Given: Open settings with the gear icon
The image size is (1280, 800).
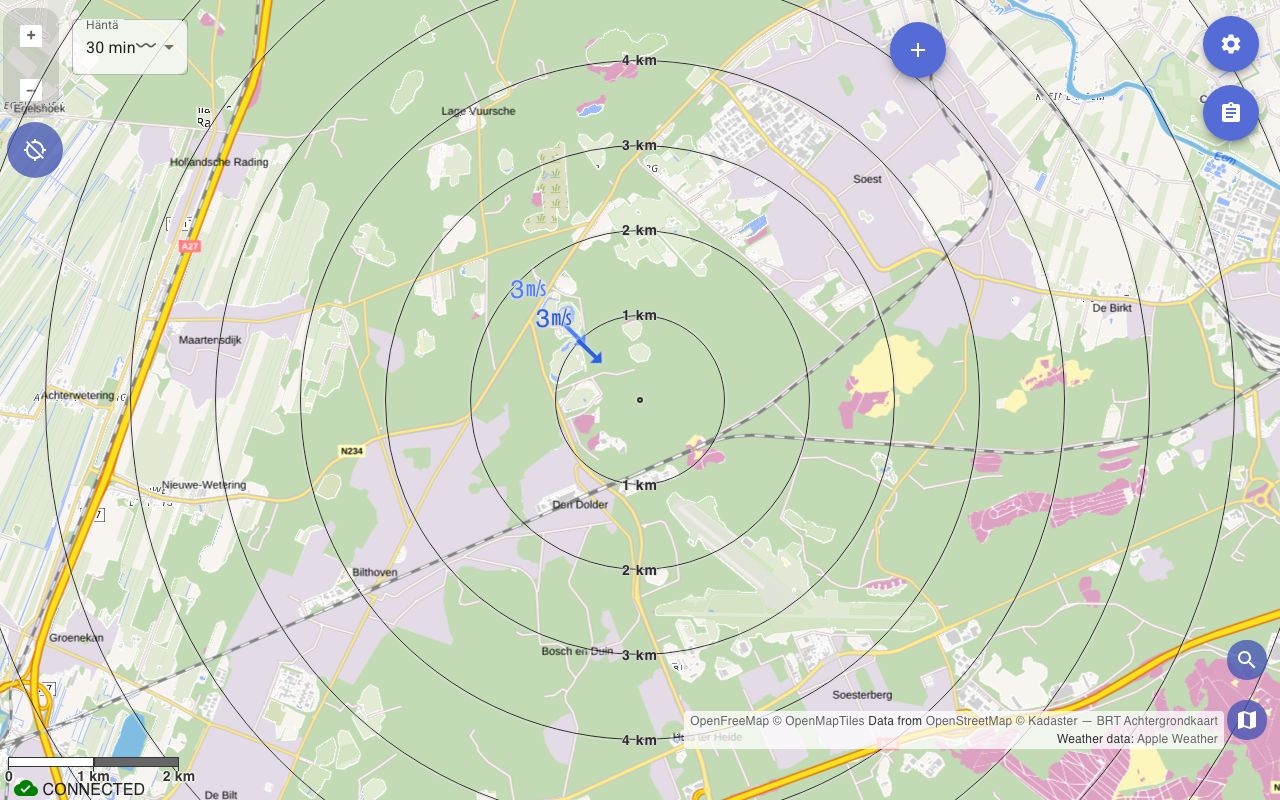Looking at the screenshot, I should [1231, 44].
